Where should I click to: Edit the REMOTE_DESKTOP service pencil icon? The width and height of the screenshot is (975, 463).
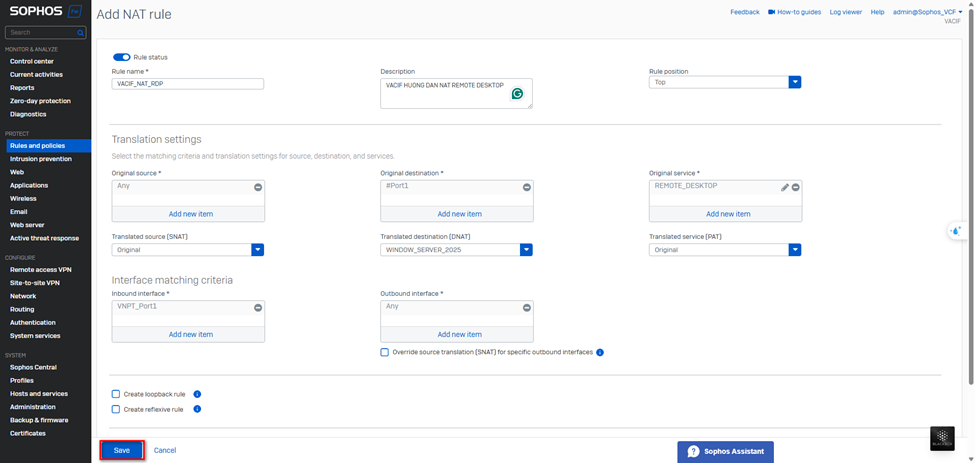point(785,187)
